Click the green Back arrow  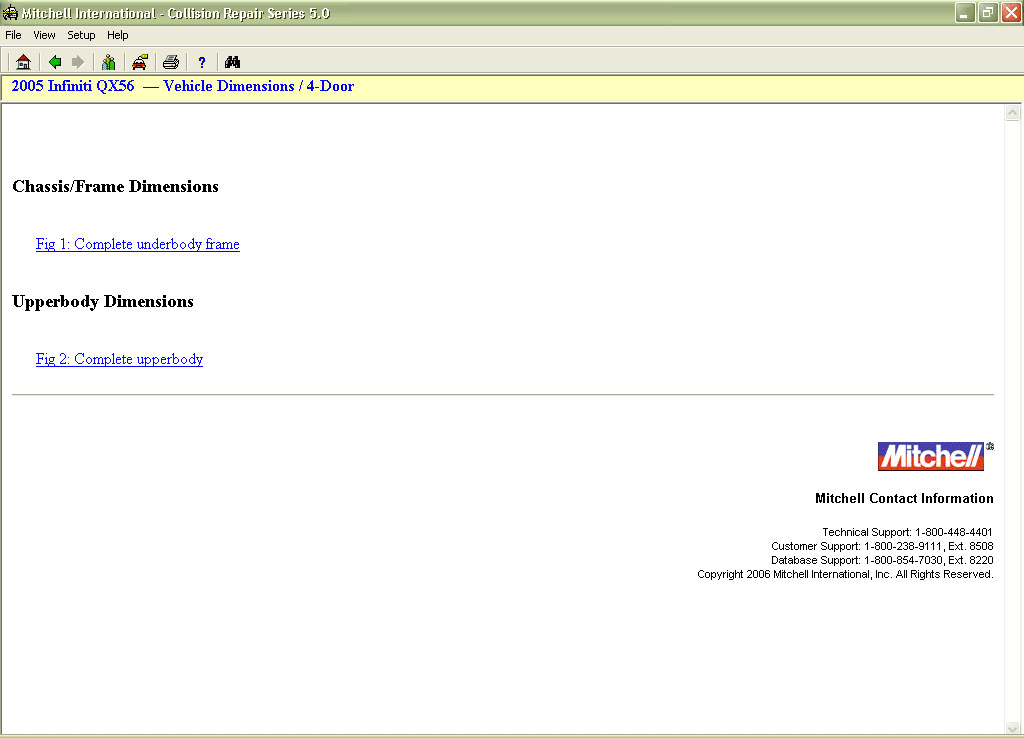(x=55, y=62)
